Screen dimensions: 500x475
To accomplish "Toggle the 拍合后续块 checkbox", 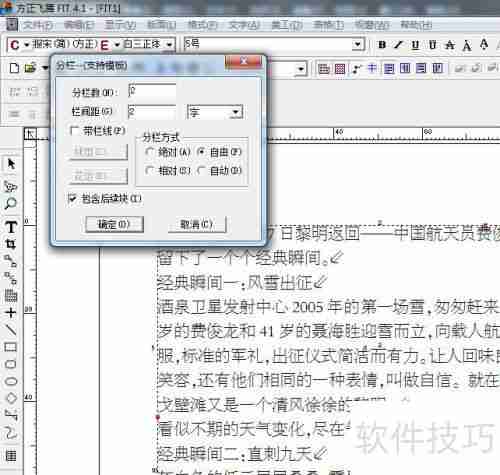I will coord(72,199).
